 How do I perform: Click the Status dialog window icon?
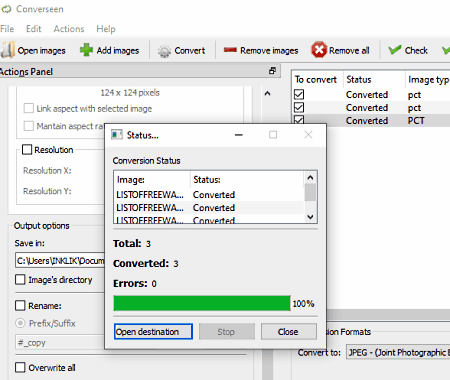[x=117, y=135]
